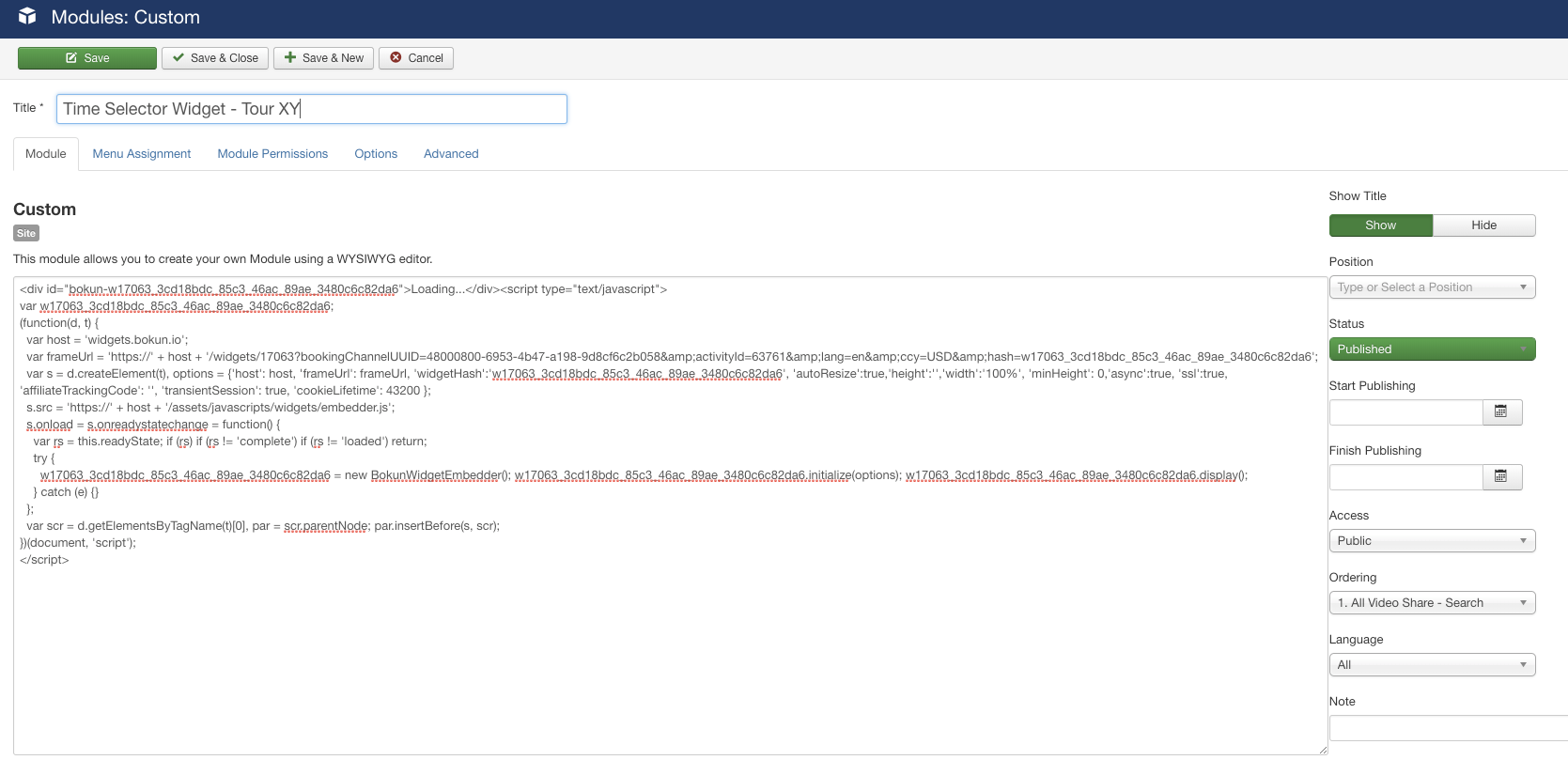
Task: Open the Language dropdown set to All
Action: pos(1432,665)
